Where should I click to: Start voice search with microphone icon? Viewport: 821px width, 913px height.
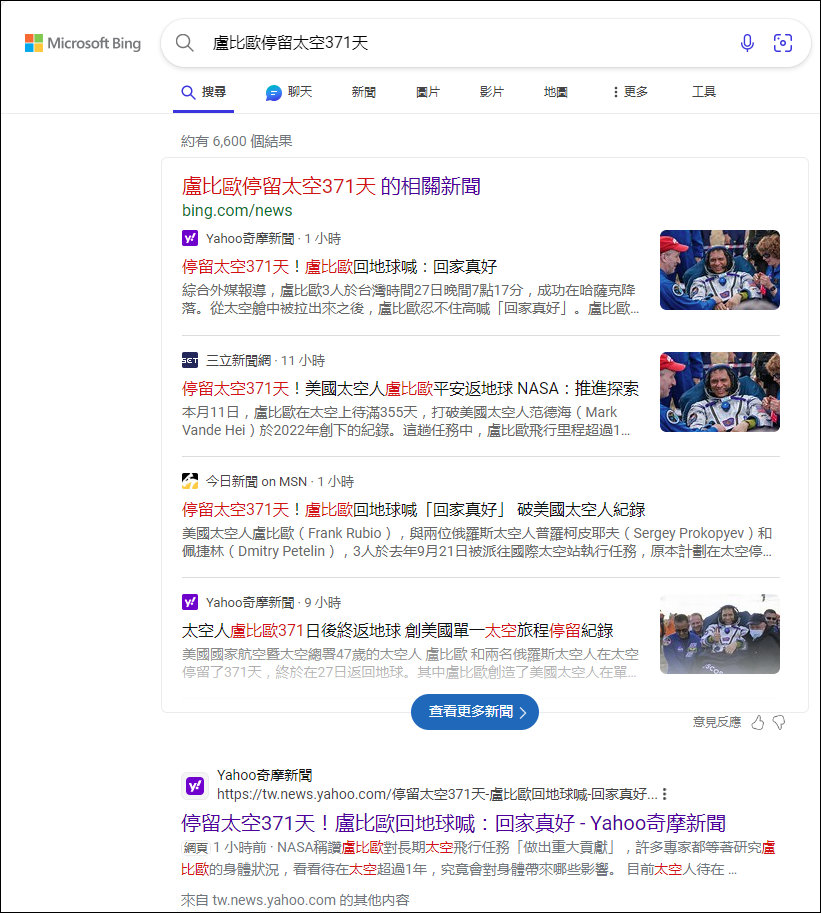click(747, 43)
